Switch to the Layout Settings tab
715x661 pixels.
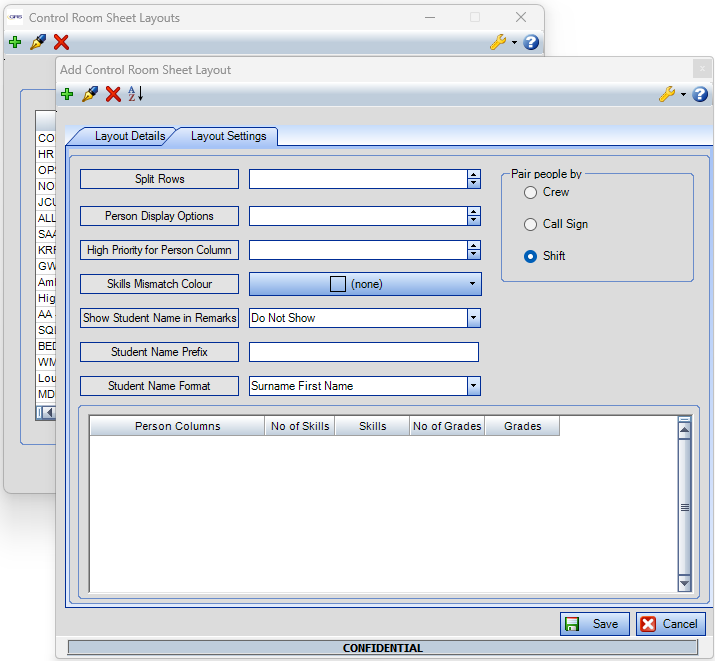pos(228,136)
